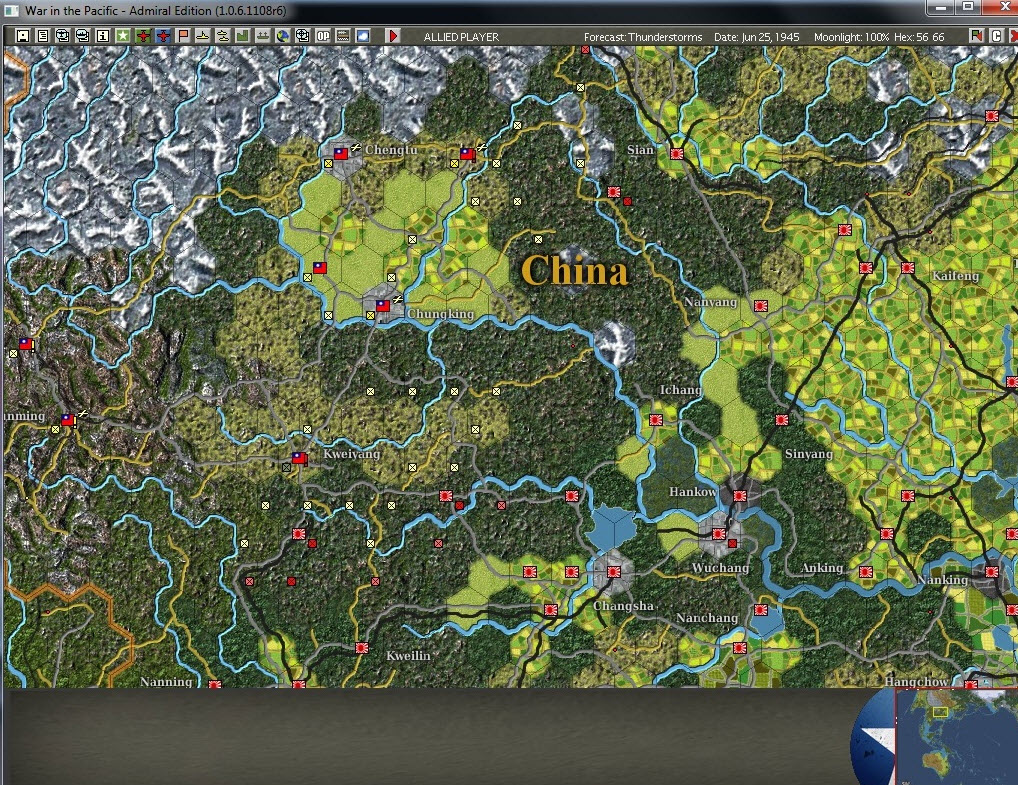Select the Japanese unit marker at Nanchang
The image size is (1018, 785).
(x=761, y=610)
